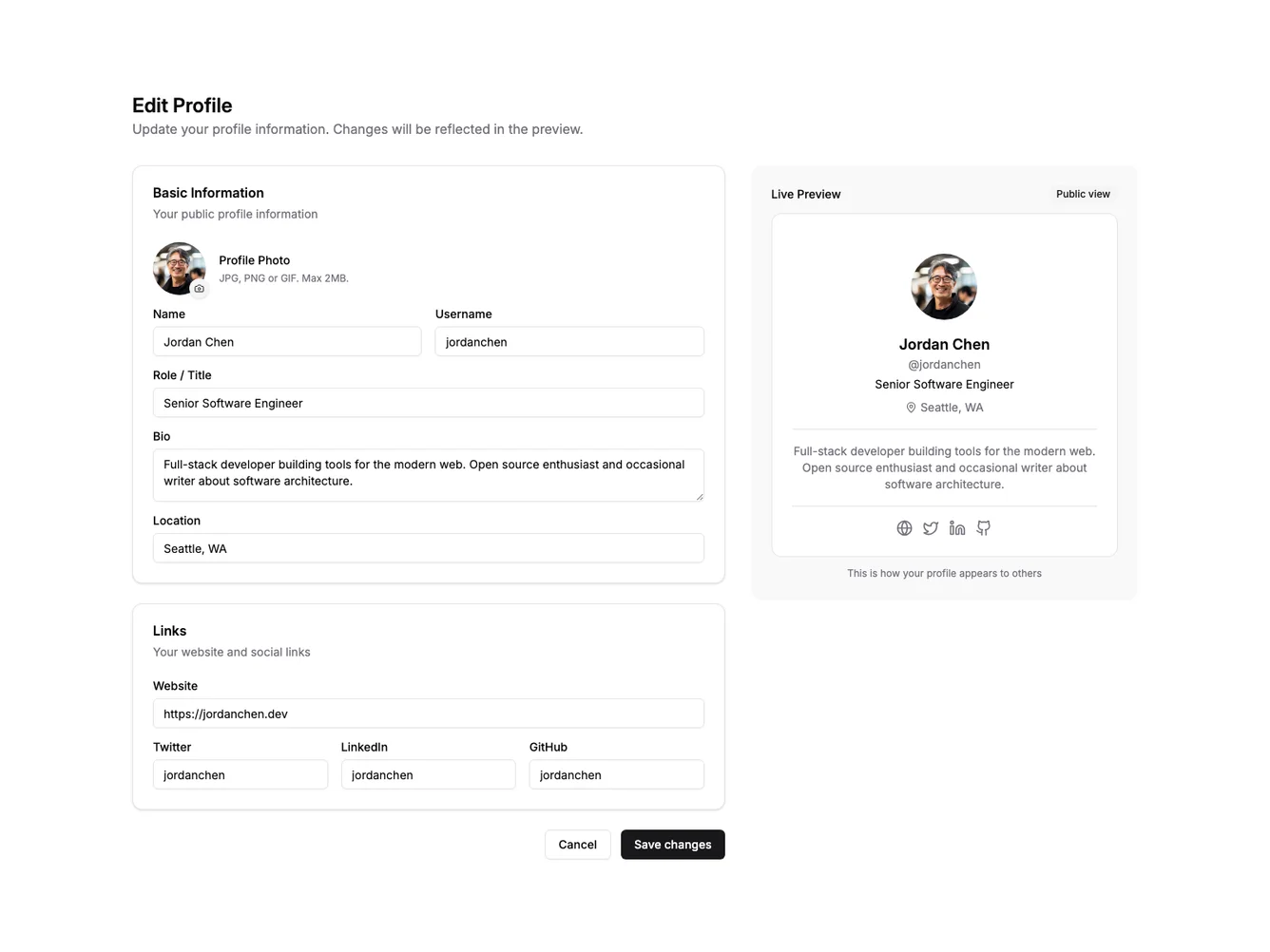Viewport: 1270px width, 952px height.
Task: Click the Save changes button
Action: coord(672,844)
